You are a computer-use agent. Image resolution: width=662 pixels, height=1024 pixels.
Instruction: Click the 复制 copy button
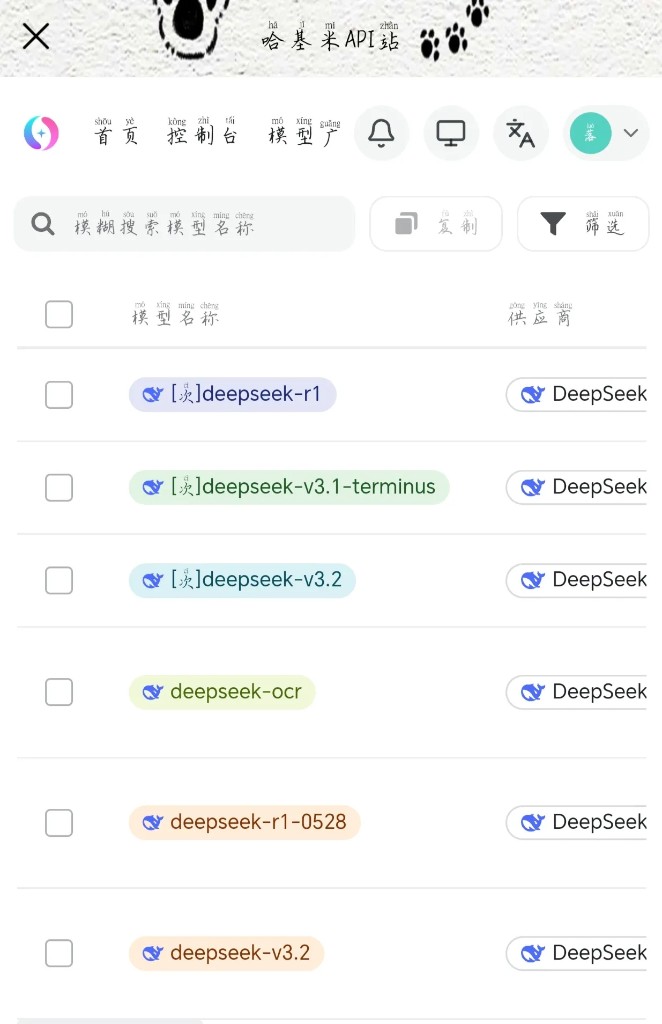[436, 223]
